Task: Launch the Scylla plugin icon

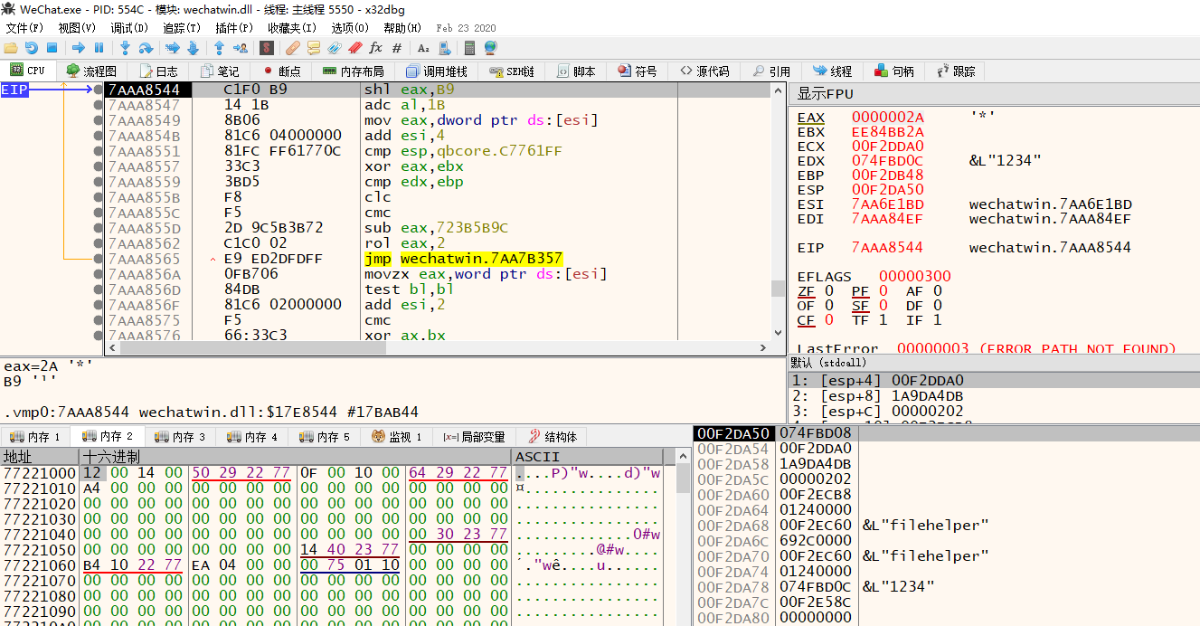Action: click(x=266, y=48)
